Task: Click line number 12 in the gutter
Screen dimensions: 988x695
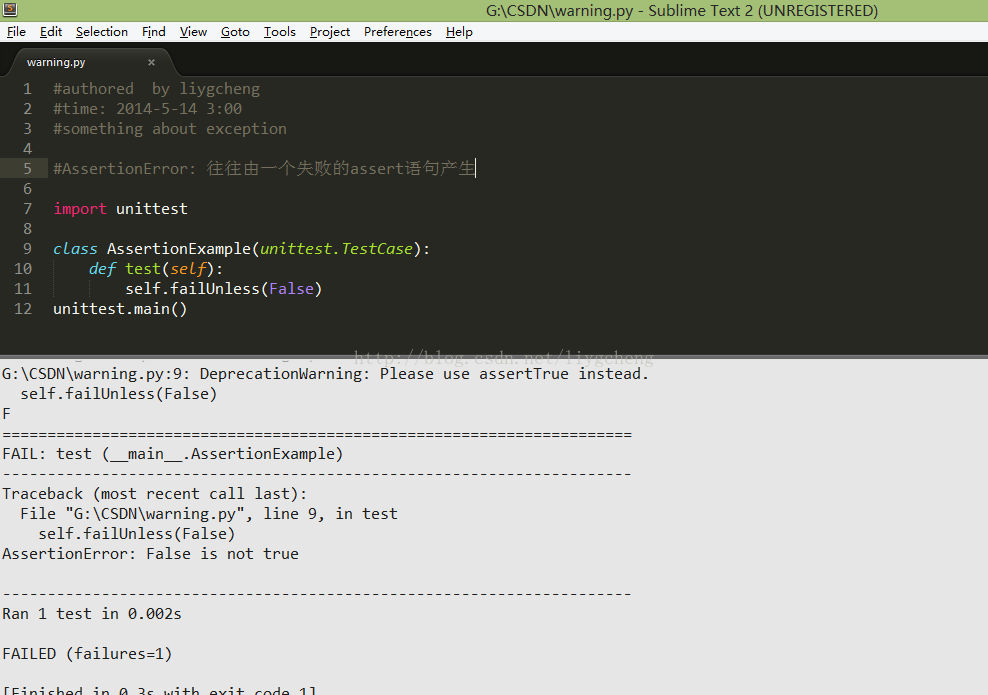Action: pyautogui.click(x=23, y=309)
